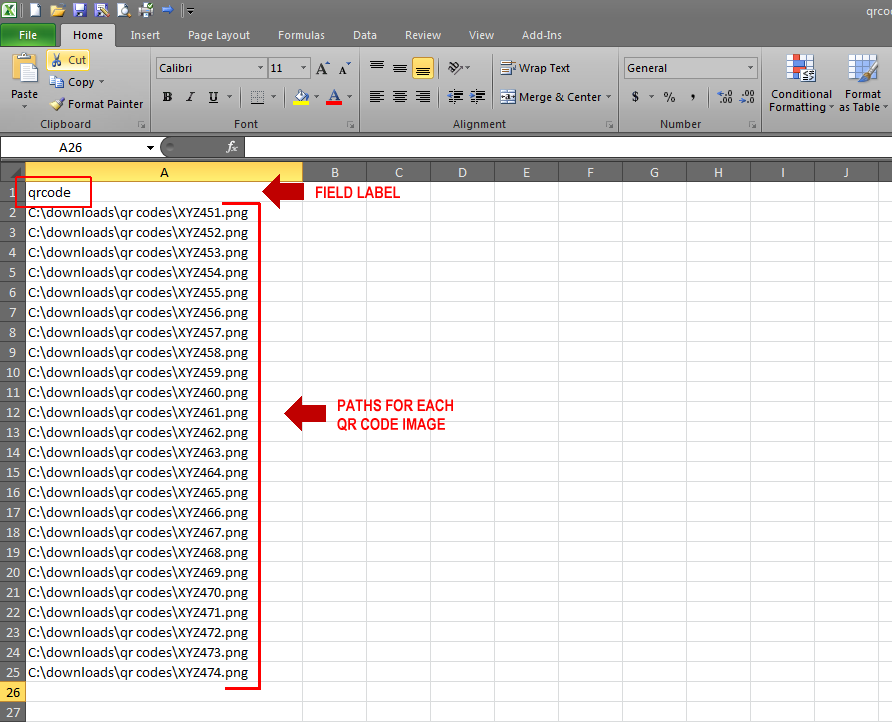892x722 pixels.
Task: Toggle Wrap Text
Action: click(535, 68)
